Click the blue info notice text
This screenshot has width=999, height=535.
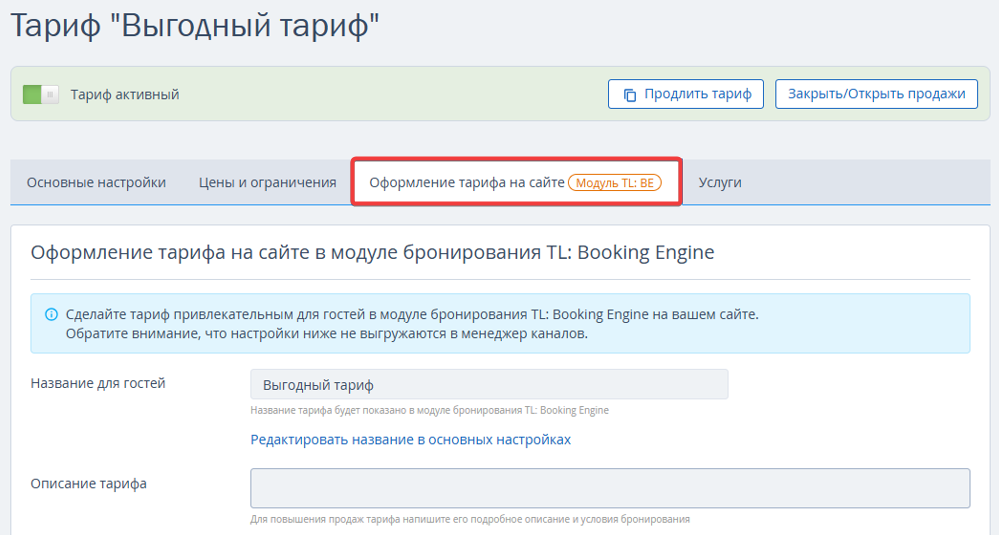(412, 324)
